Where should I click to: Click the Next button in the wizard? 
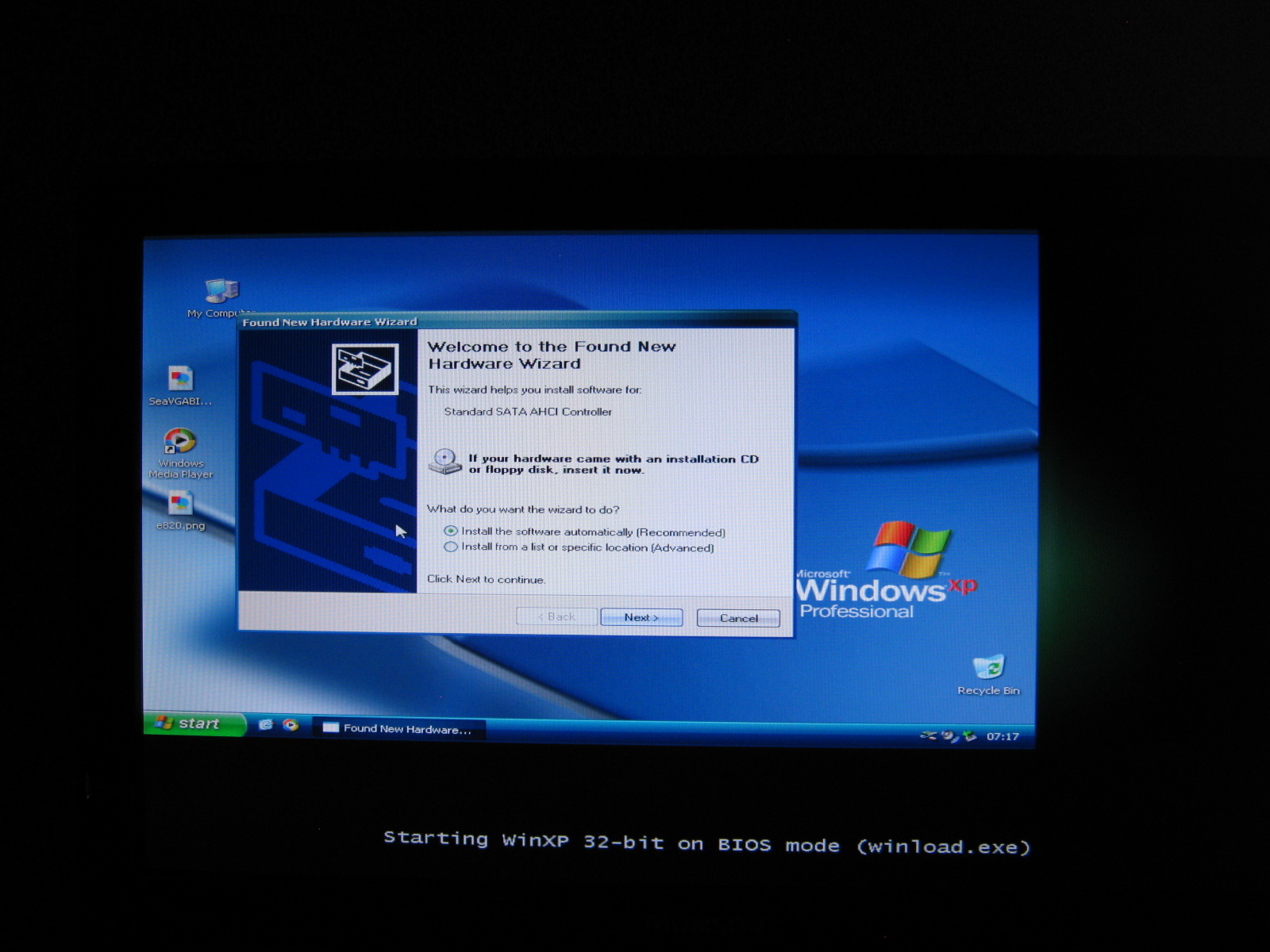[x=641, y=617]
